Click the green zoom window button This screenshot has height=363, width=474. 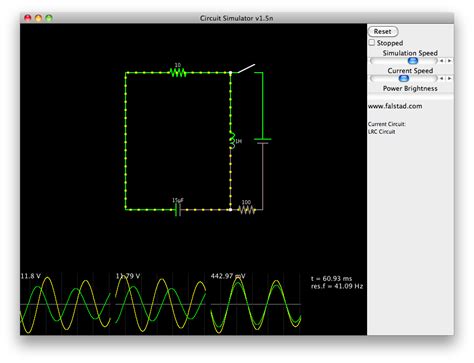(49, 18)
